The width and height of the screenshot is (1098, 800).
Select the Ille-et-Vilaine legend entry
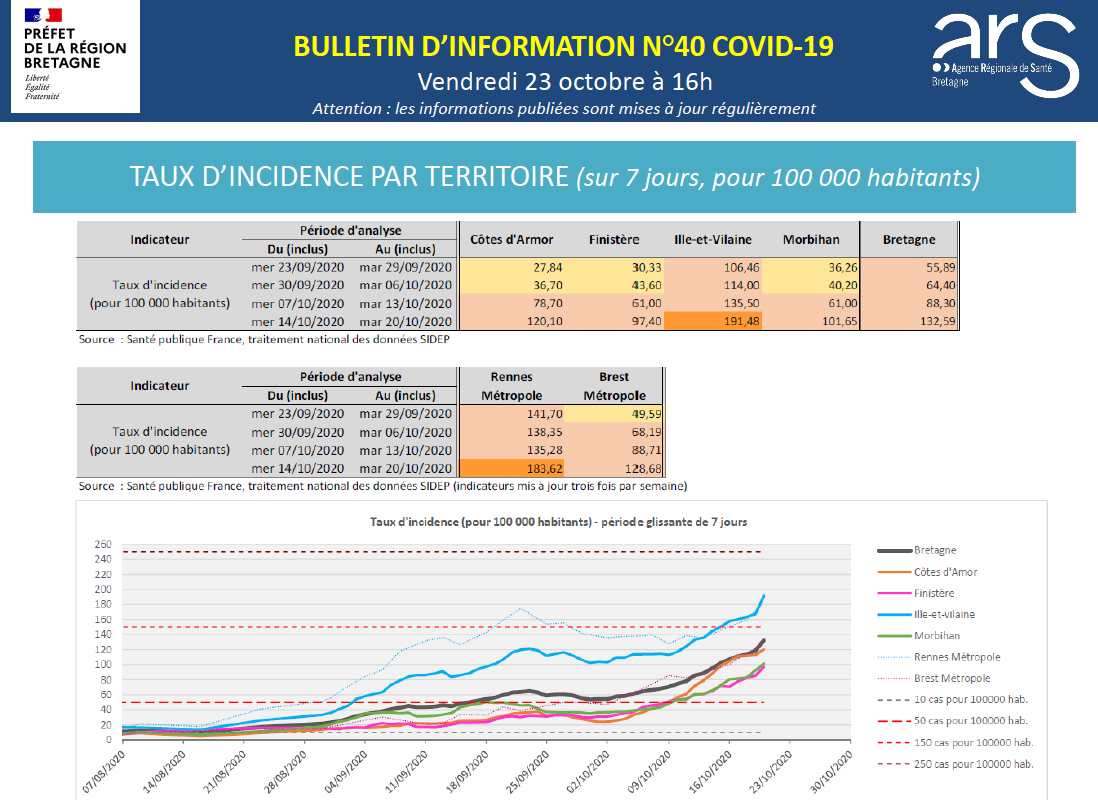click(926, 614)
